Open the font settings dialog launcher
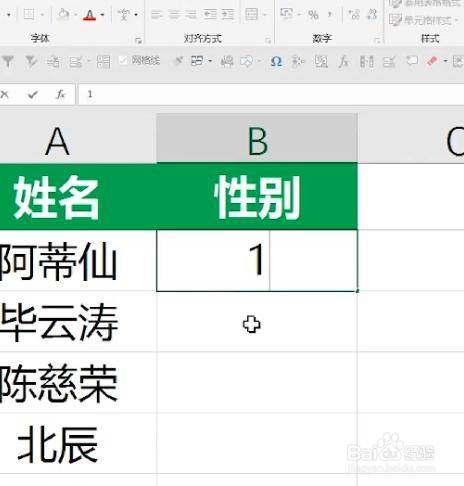Image resolution: width=464 pixels, height=486 pixels. coord(138,40)
